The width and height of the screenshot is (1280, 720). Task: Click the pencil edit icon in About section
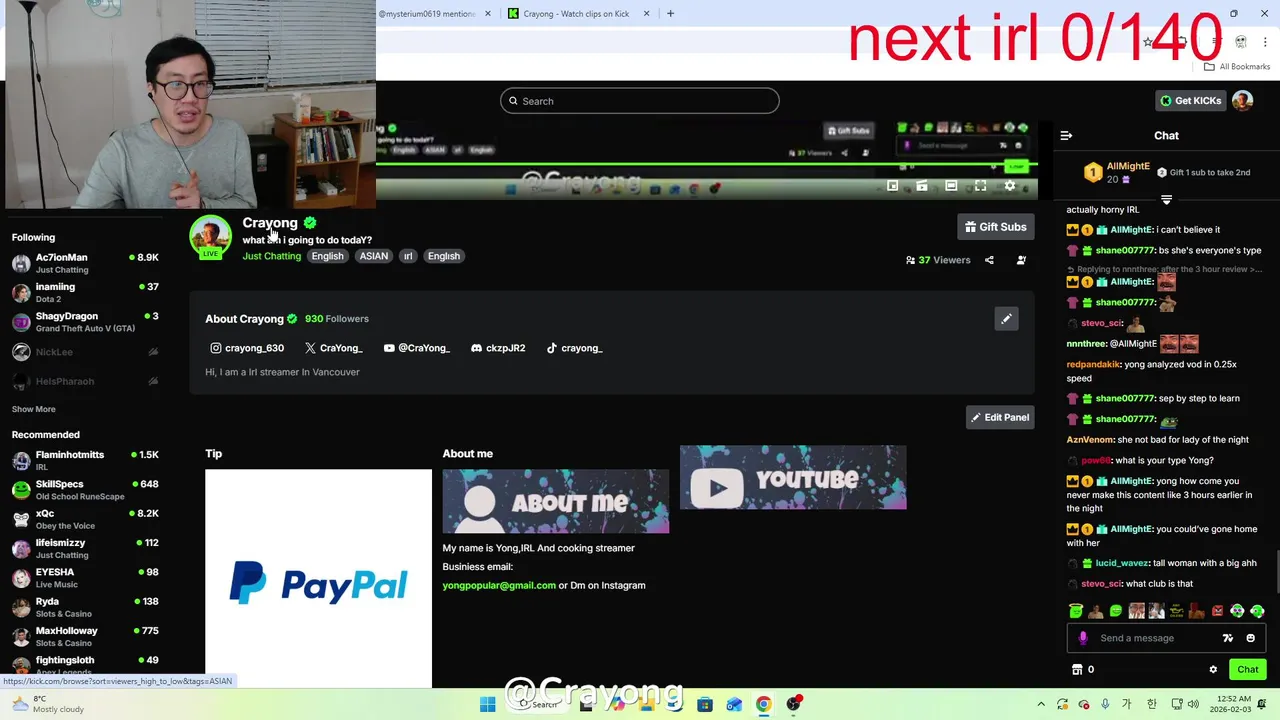click(x=1006, y=319)
